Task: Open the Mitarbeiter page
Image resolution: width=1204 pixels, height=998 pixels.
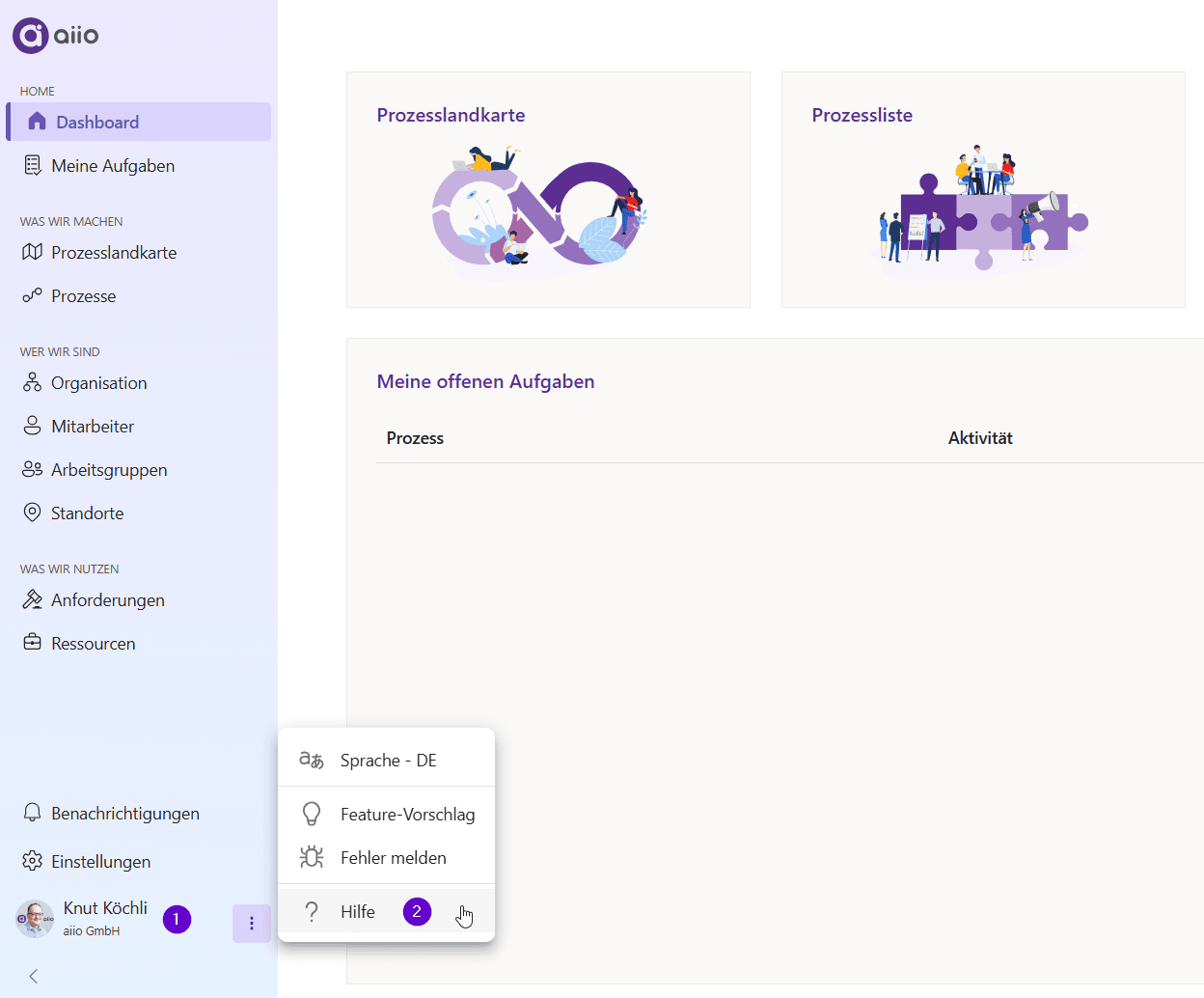Action: click(x=139, y=426)
